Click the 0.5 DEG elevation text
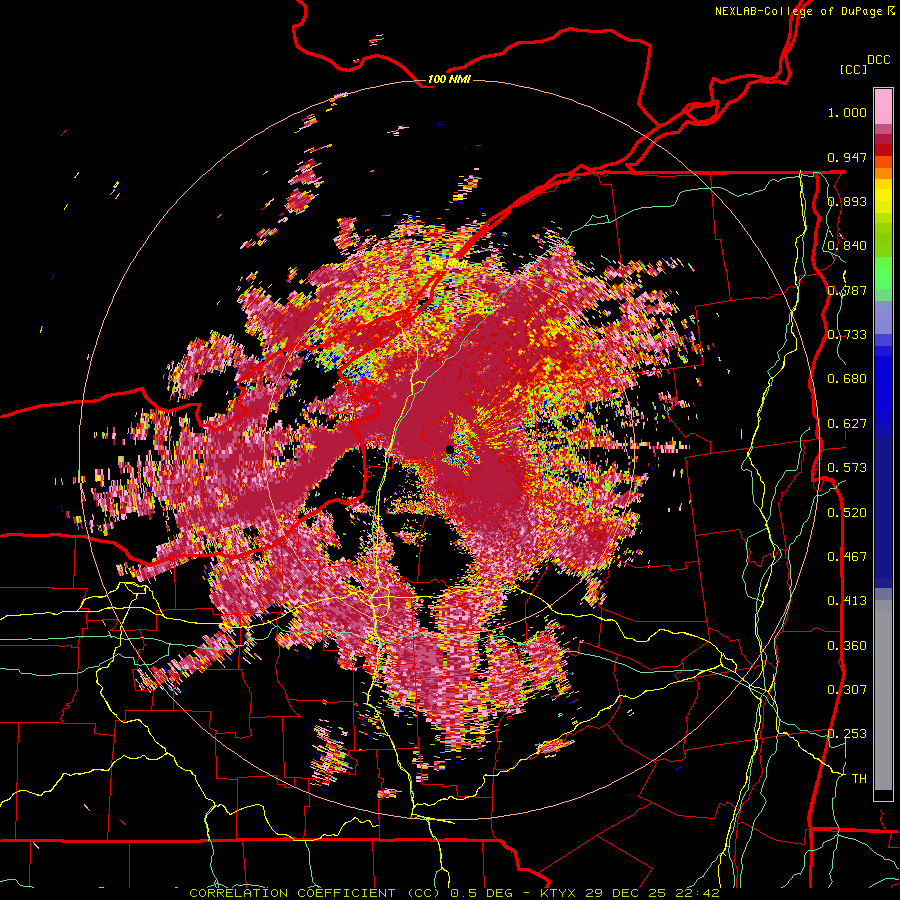 [482, 893]
